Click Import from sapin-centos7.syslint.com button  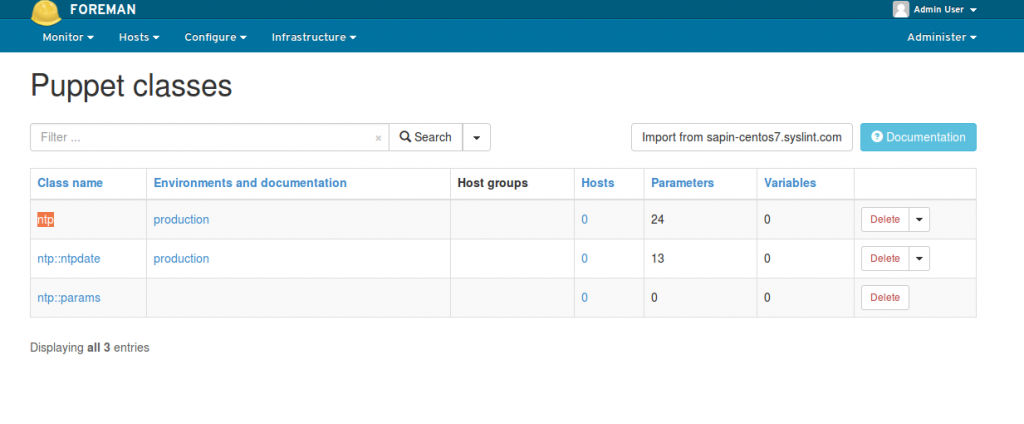[x=742, y=137]
